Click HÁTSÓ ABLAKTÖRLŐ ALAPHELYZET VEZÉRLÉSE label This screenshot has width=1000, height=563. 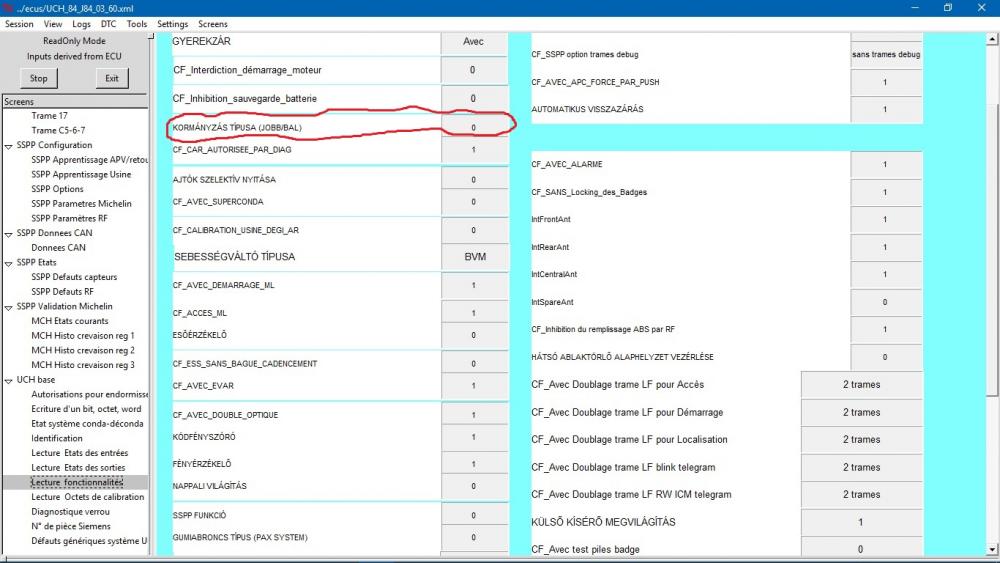(622, 358)
